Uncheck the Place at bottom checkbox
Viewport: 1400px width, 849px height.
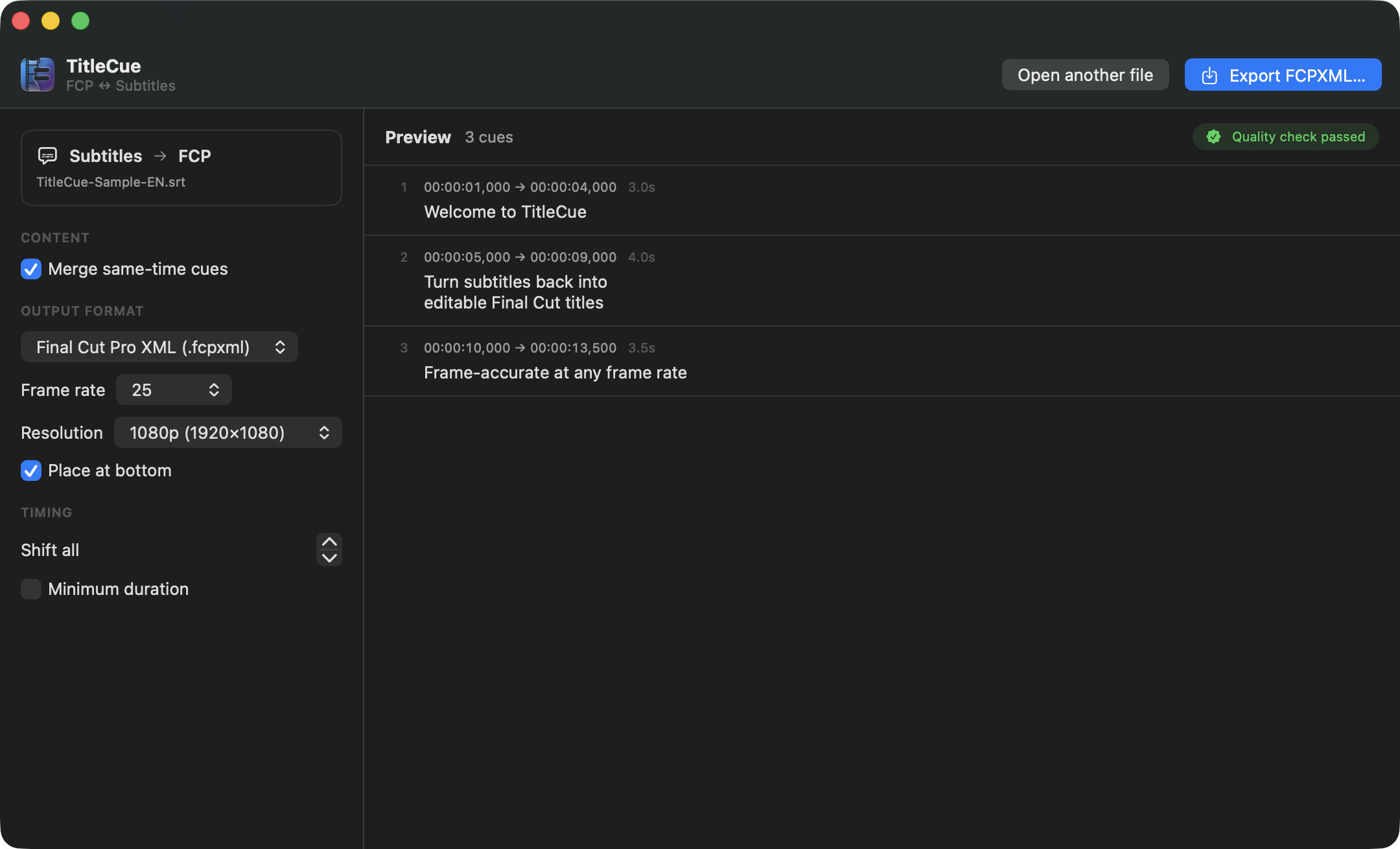31,471
